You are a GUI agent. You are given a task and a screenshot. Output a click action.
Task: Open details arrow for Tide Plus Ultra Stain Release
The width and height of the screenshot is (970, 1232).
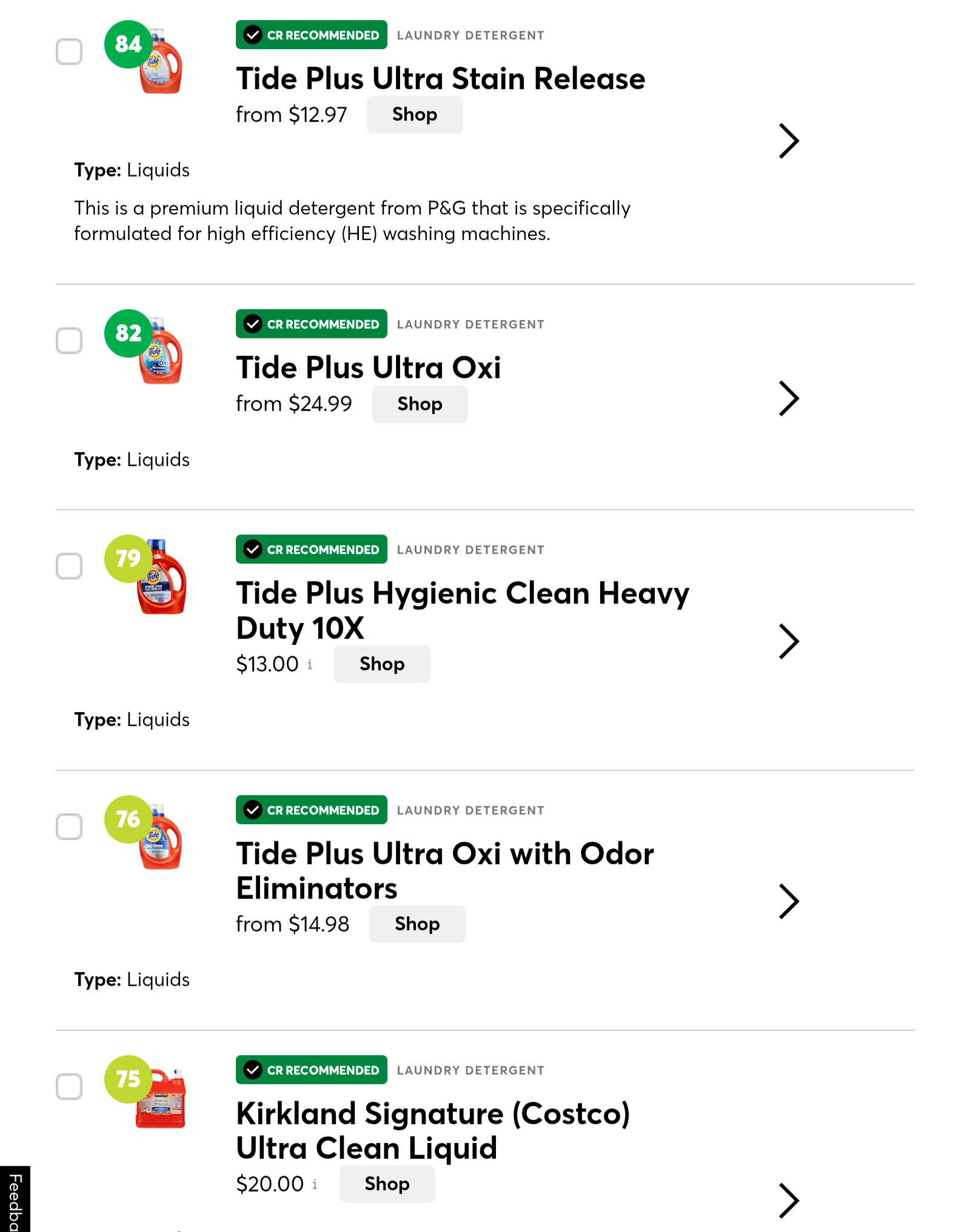(789, 141)
